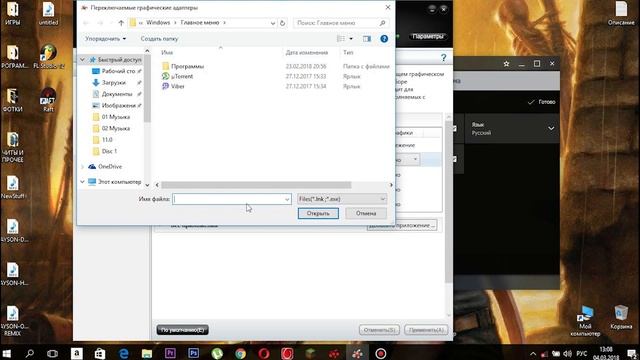This screenshot has width=640, height=360.
Task: Open the Action Center notification icon
Action: tap(632, 353)
